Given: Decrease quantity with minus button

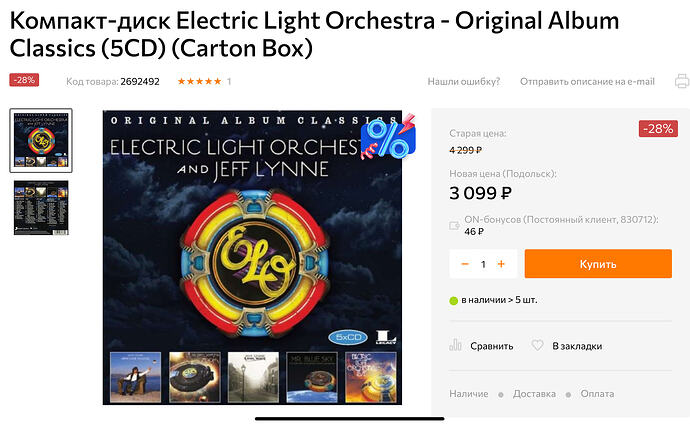Looking at the screenshot, I should [465, 264].
